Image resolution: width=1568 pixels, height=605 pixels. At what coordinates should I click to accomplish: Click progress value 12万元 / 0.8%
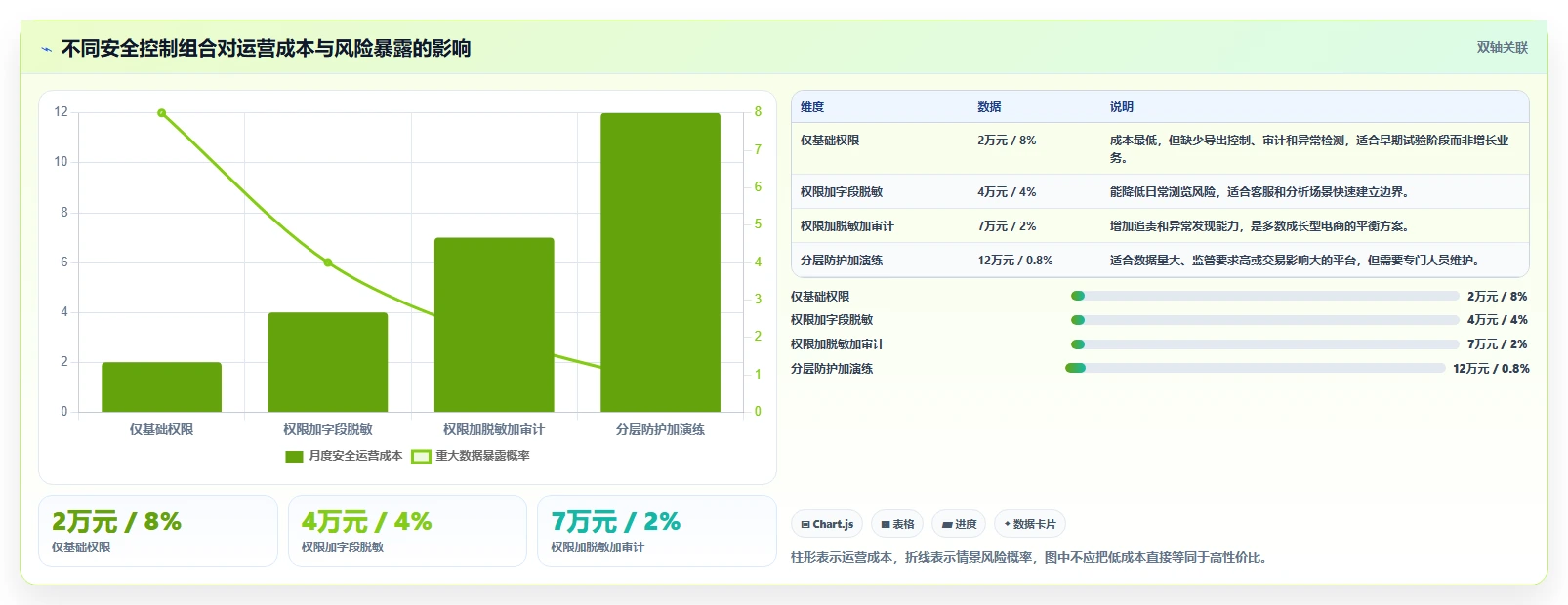tap(1491, 369)
